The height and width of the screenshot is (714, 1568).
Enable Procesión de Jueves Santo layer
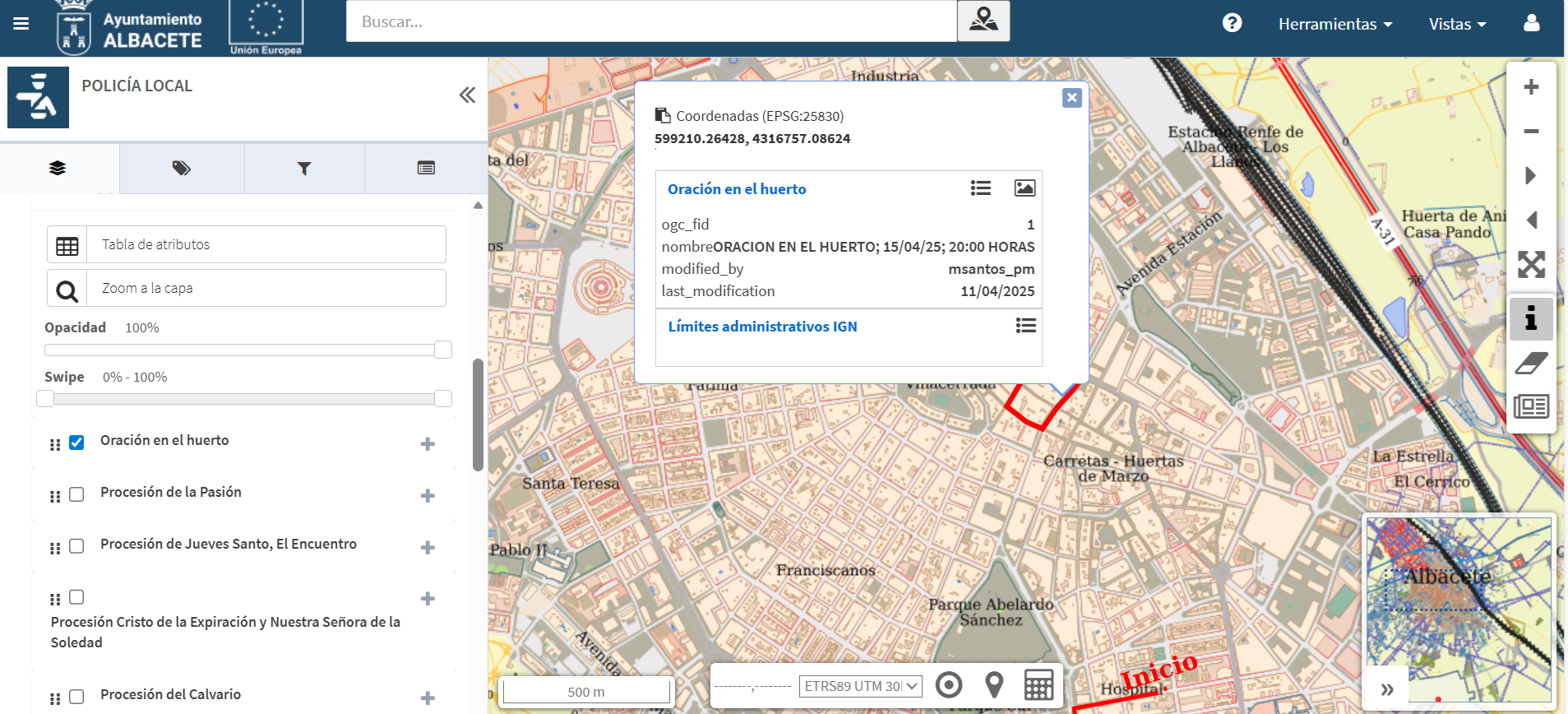(76, 546)
